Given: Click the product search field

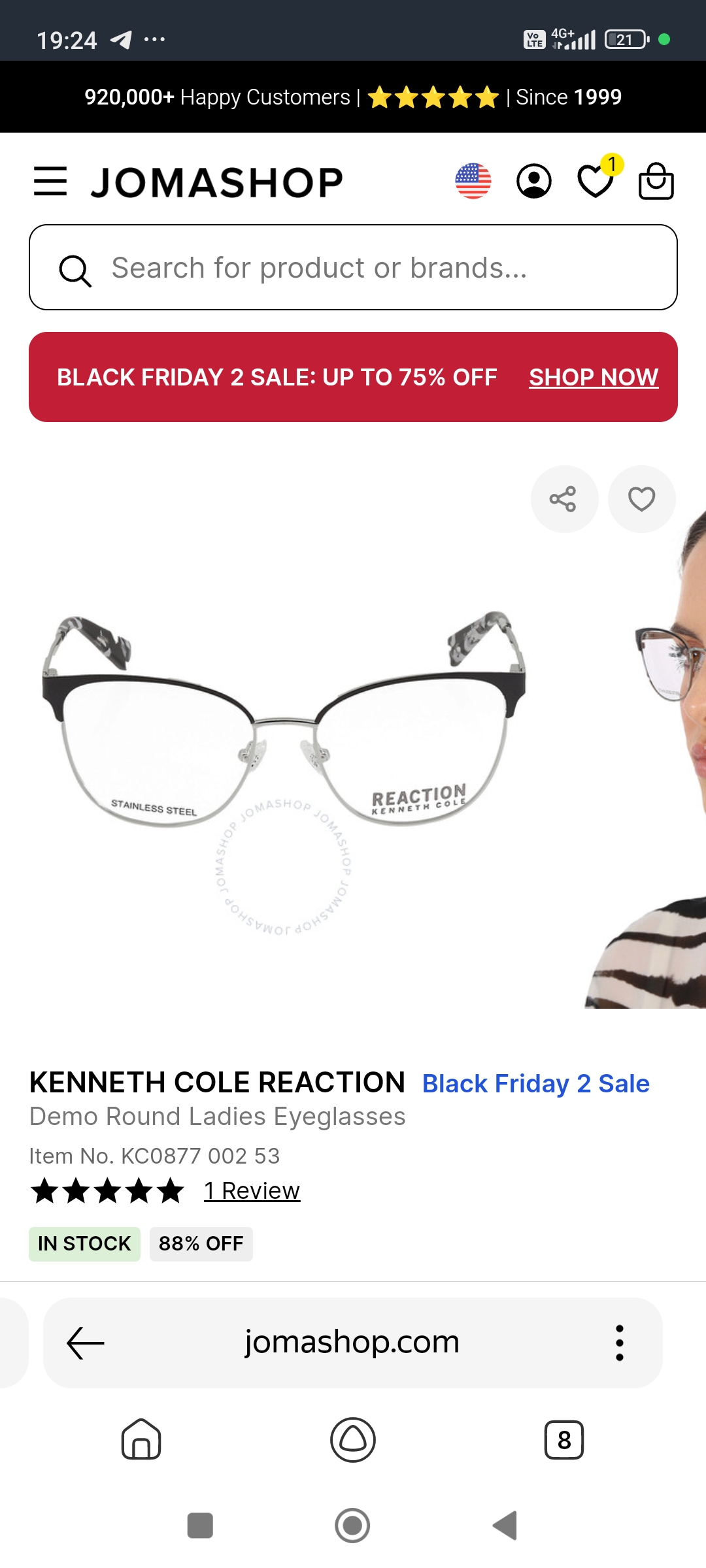Looking at the screenshot, I should click(353, 267).
